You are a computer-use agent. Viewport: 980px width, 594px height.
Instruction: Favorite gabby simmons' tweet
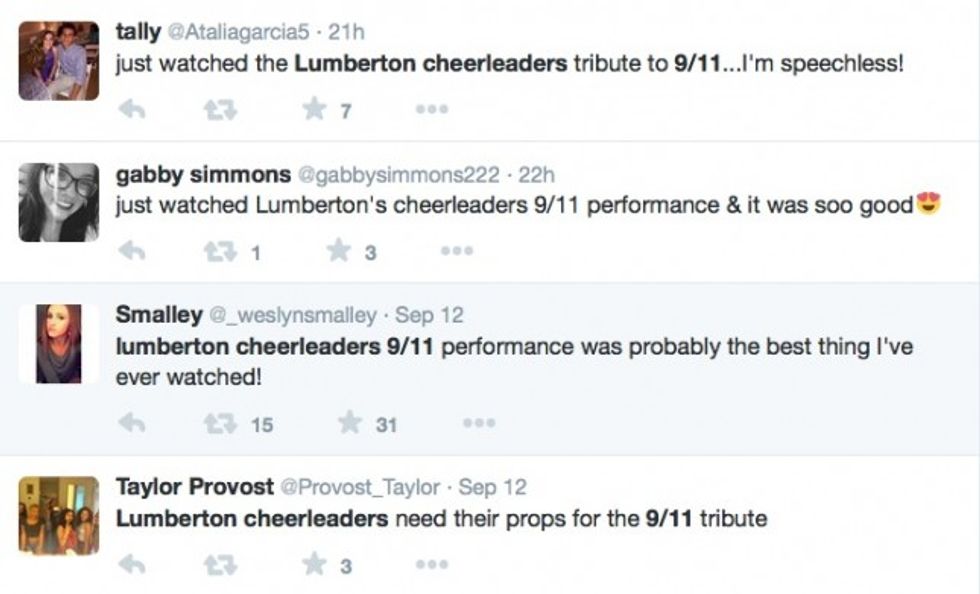pos(338,252)
